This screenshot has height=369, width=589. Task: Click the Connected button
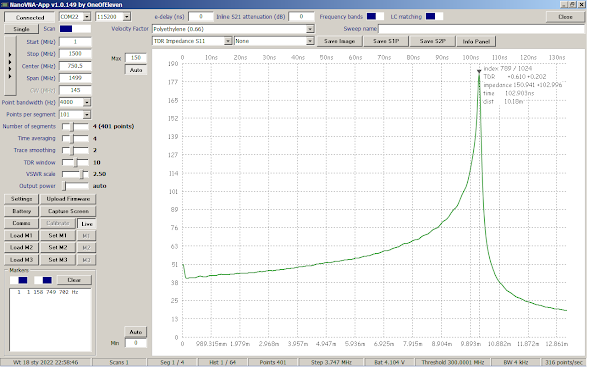[30, 17]
